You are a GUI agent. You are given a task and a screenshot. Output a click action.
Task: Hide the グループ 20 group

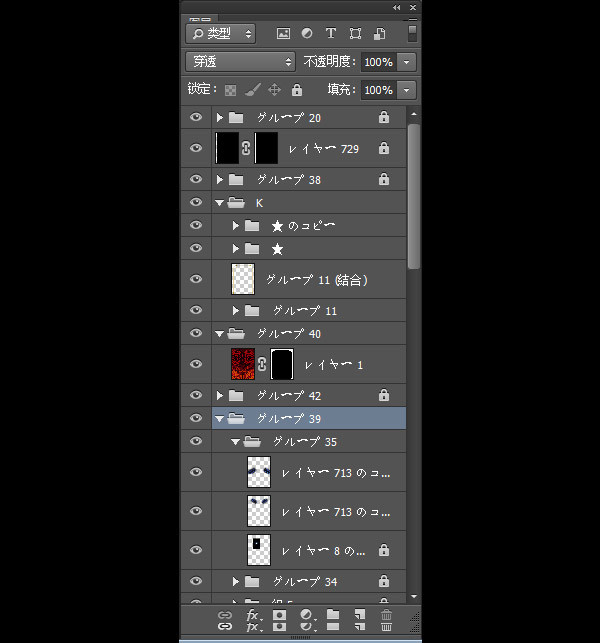click(x=196, y=117)
